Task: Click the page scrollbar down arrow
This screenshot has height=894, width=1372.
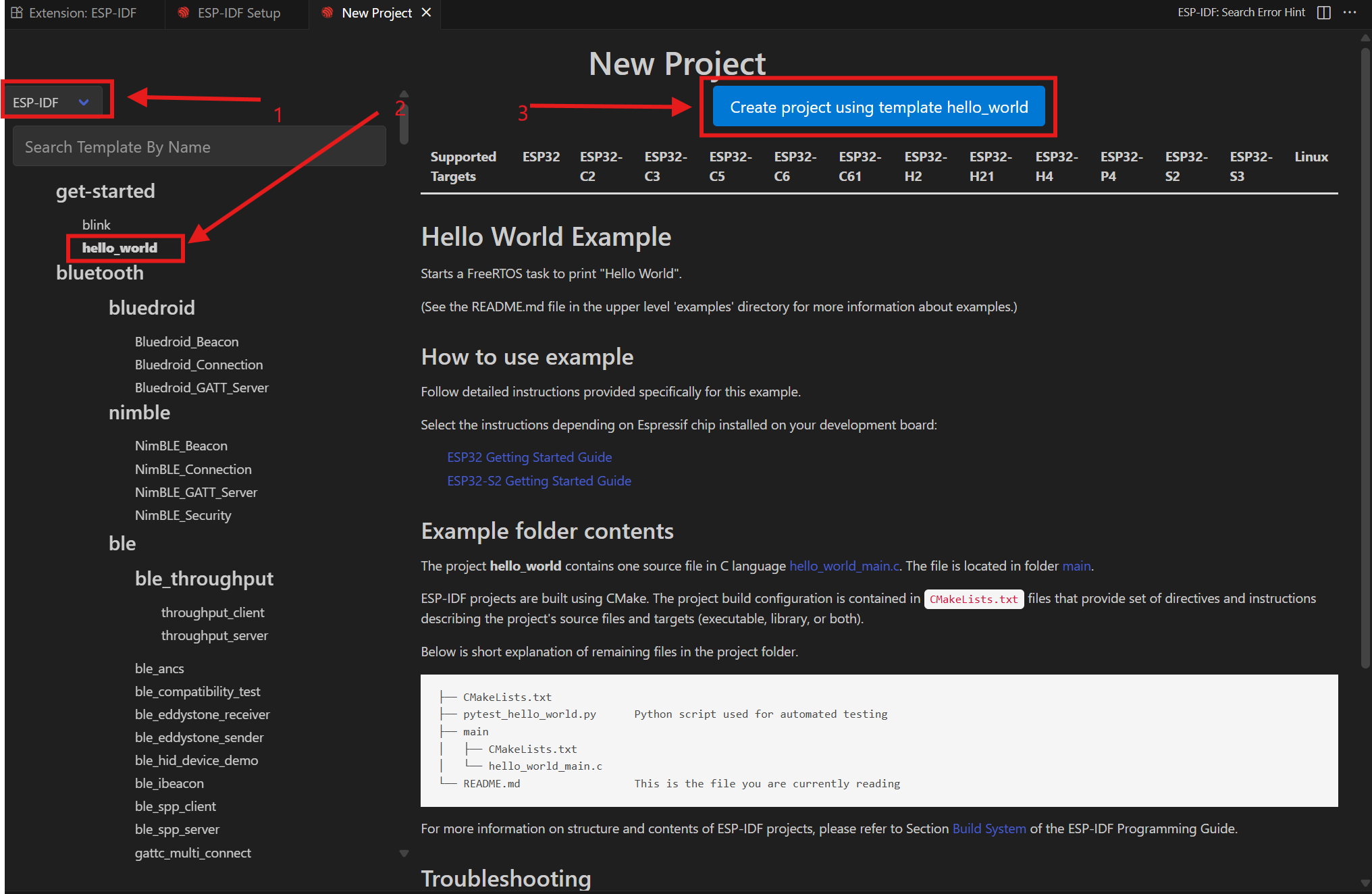Action: 1365,883
